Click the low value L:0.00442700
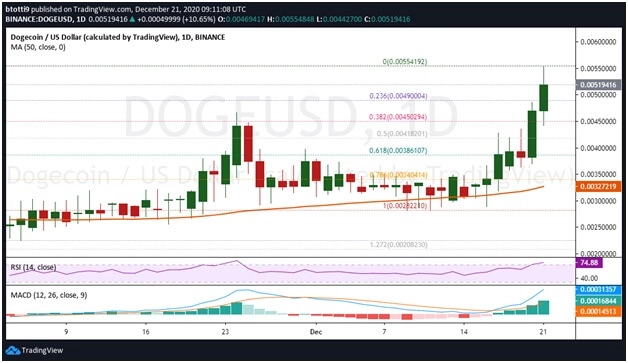 339,19
